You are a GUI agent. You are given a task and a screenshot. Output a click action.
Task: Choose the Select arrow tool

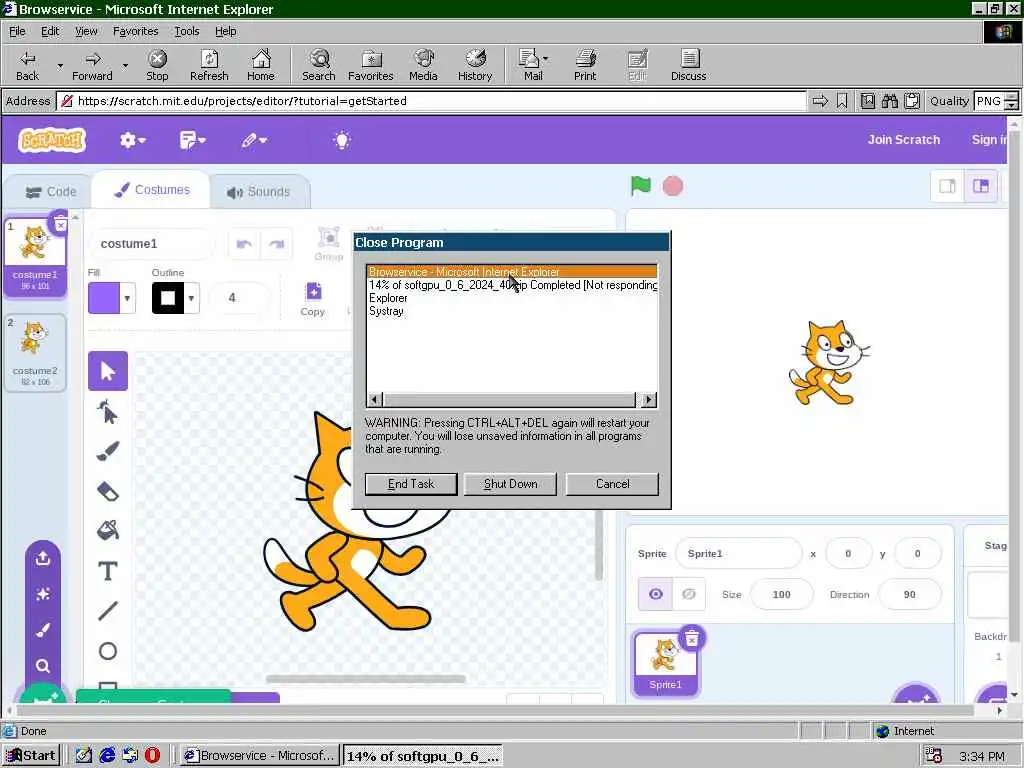[108, 371]
